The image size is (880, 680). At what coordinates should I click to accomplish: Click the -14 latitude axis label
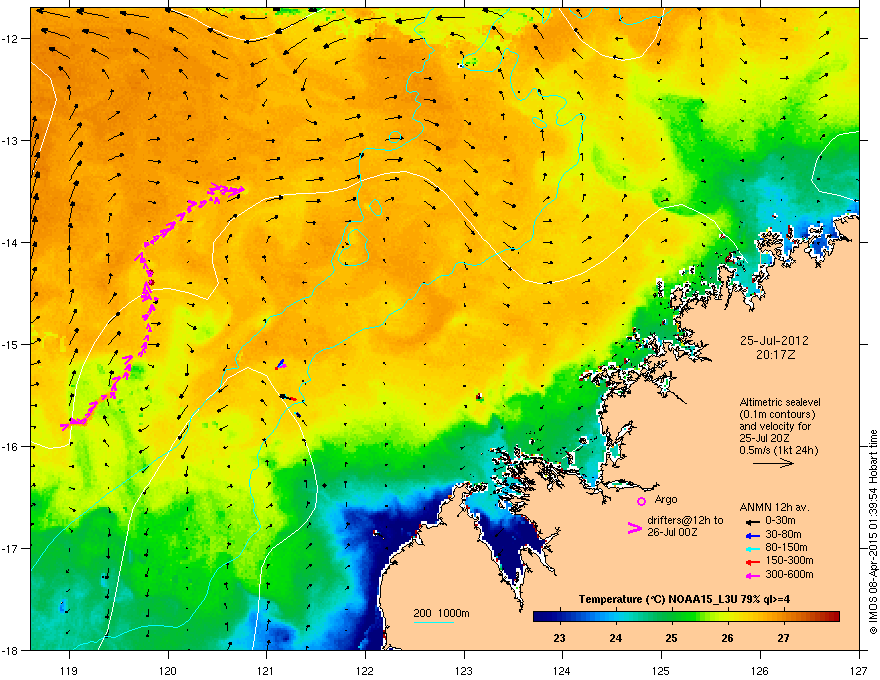click(11, 242)
